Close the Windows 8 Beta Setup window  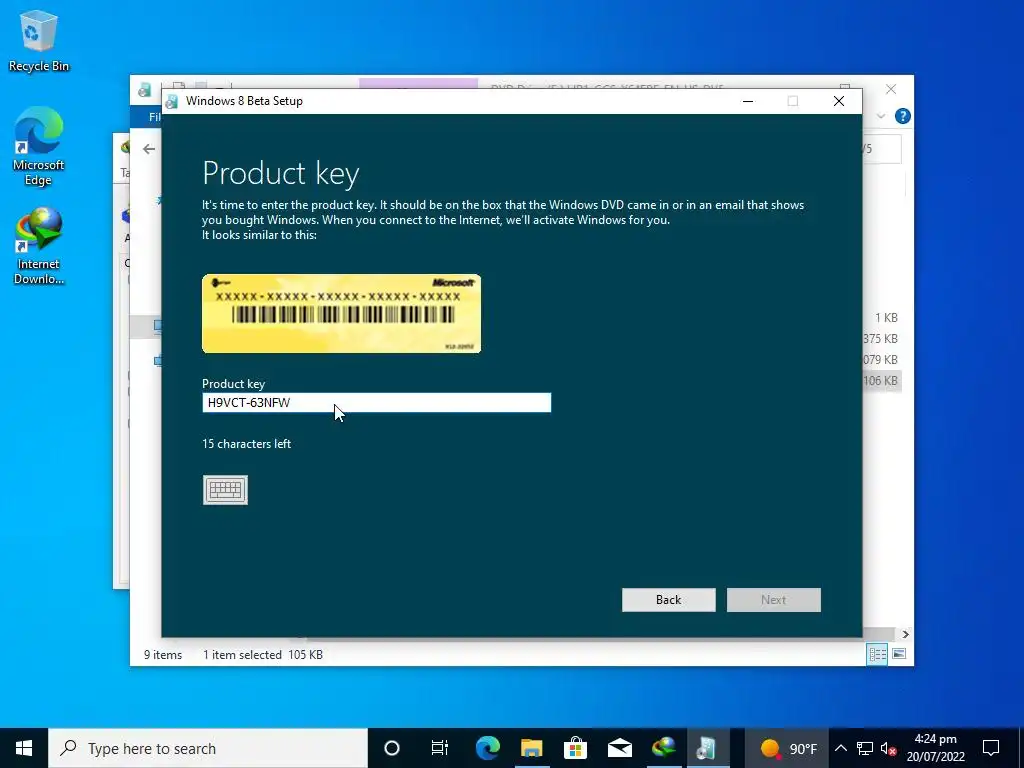(x=839, y=101)
